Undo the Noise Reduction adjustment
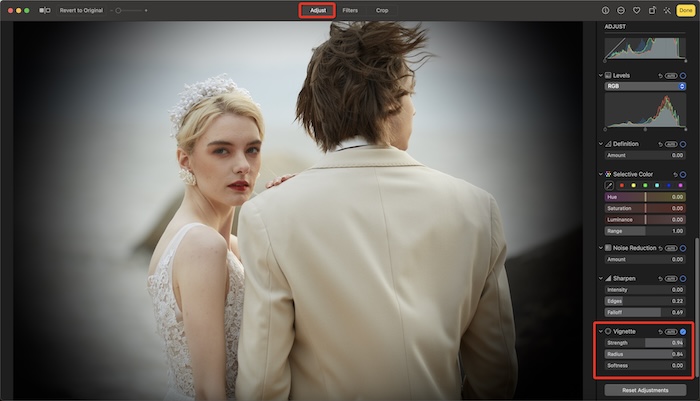This screenshot has height=401, width=700. [660, 248]
